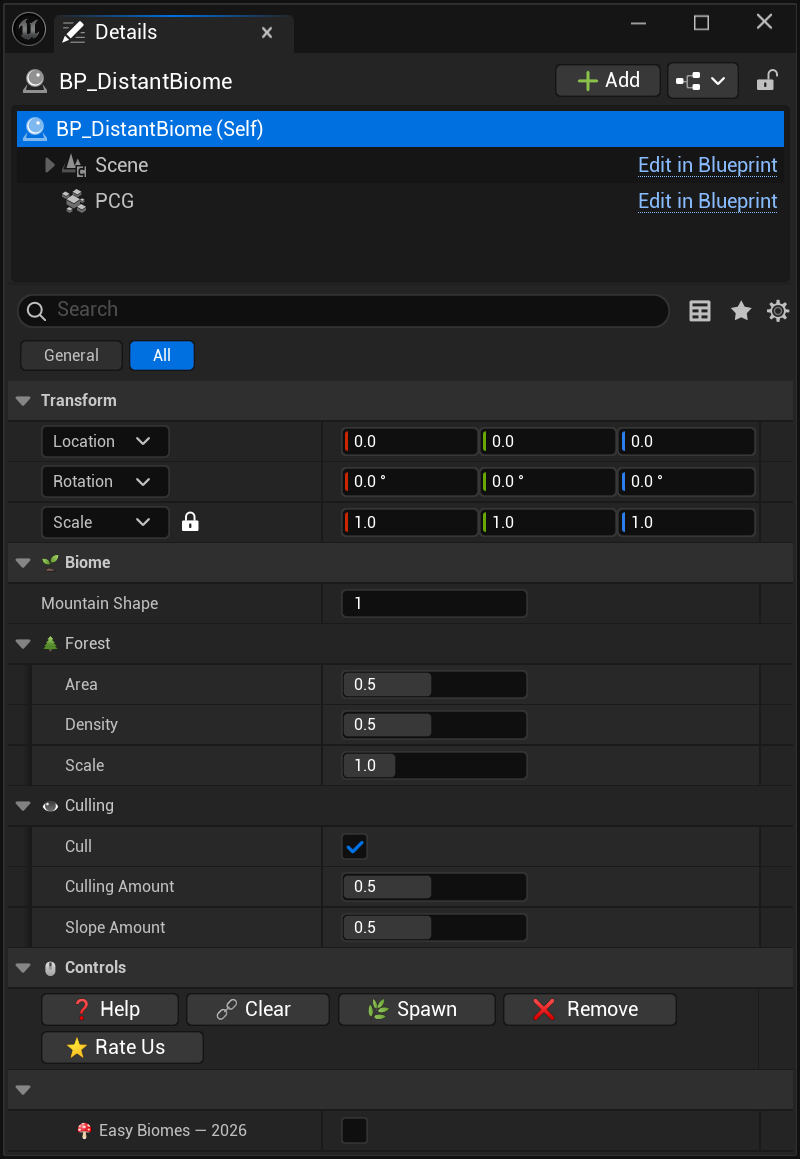Click the BP_DistantBiome actor title
Image resolution: width=800 pixels, height=1159 pixels.
146,81
